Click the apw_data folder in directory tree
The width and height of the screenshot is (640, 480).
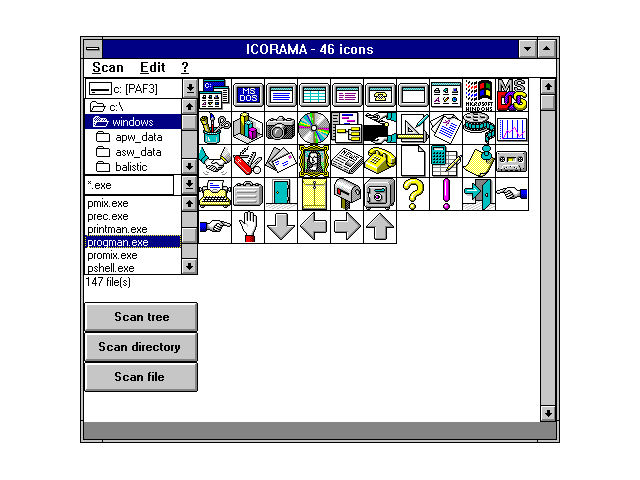(x=138, y=137)
